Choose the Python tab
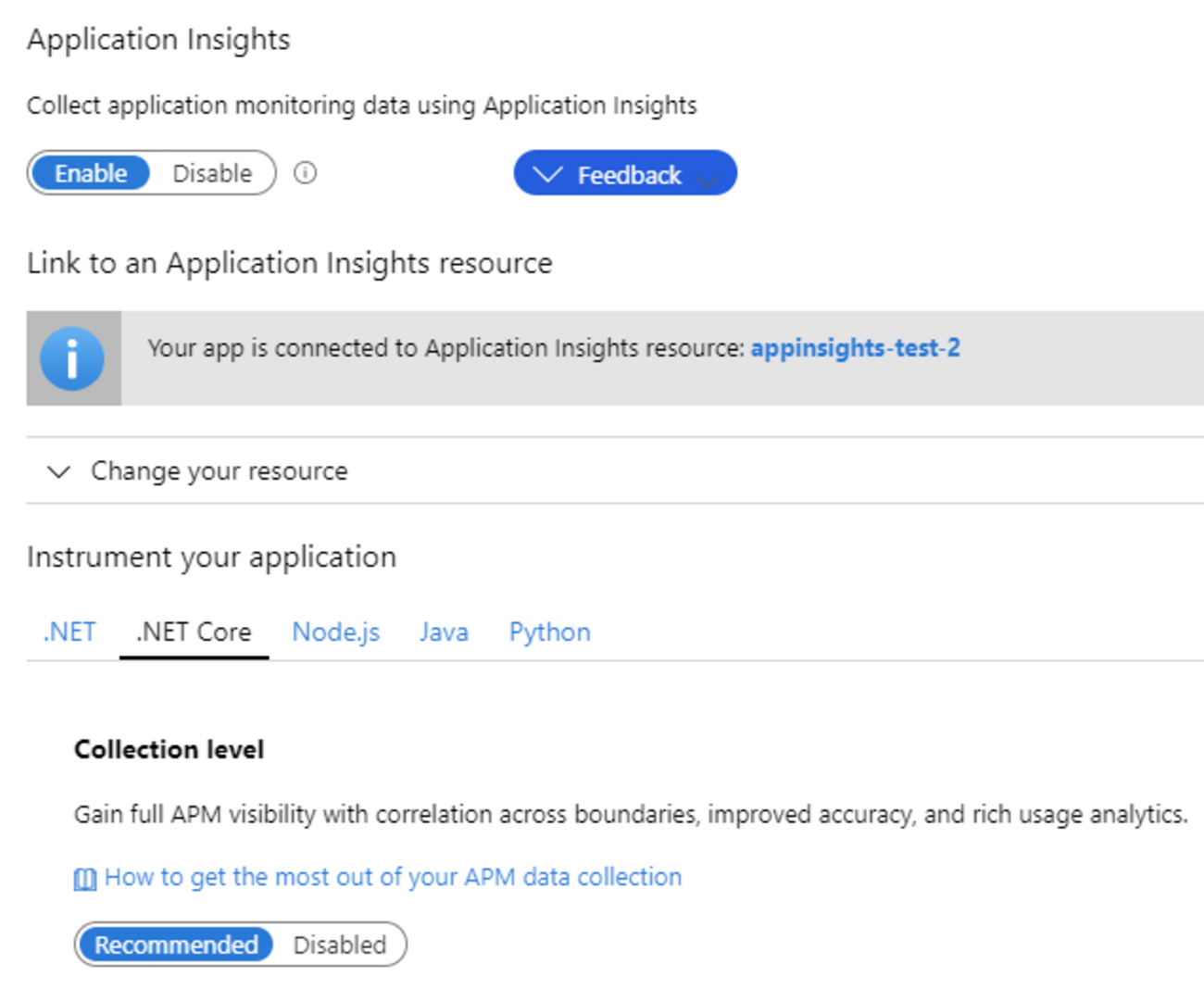This screenshot has width=1204, height=1001. coord(549,632)
